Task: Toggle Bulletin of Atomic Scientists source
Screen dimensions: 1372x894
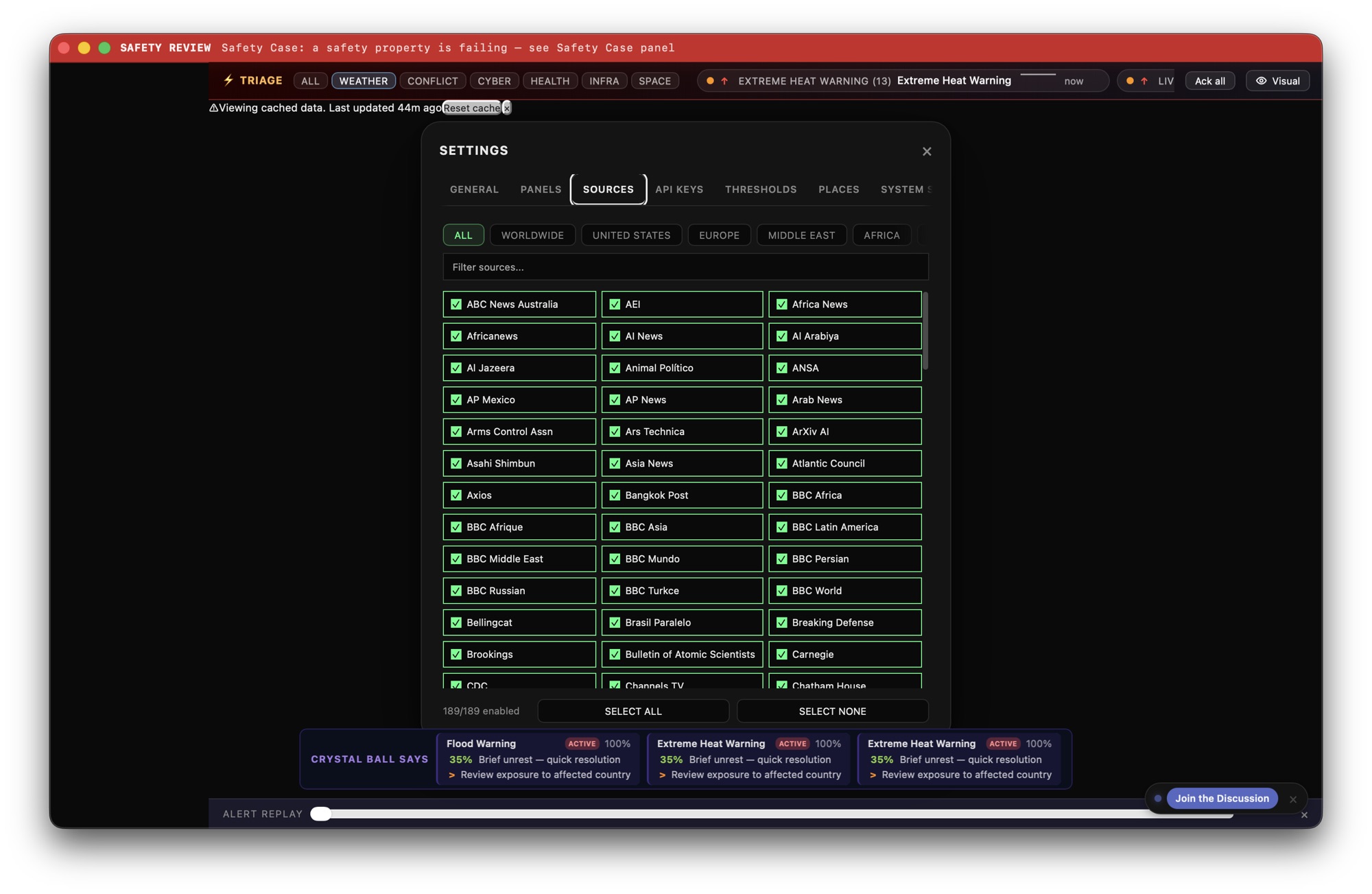Action: (615, 654)
